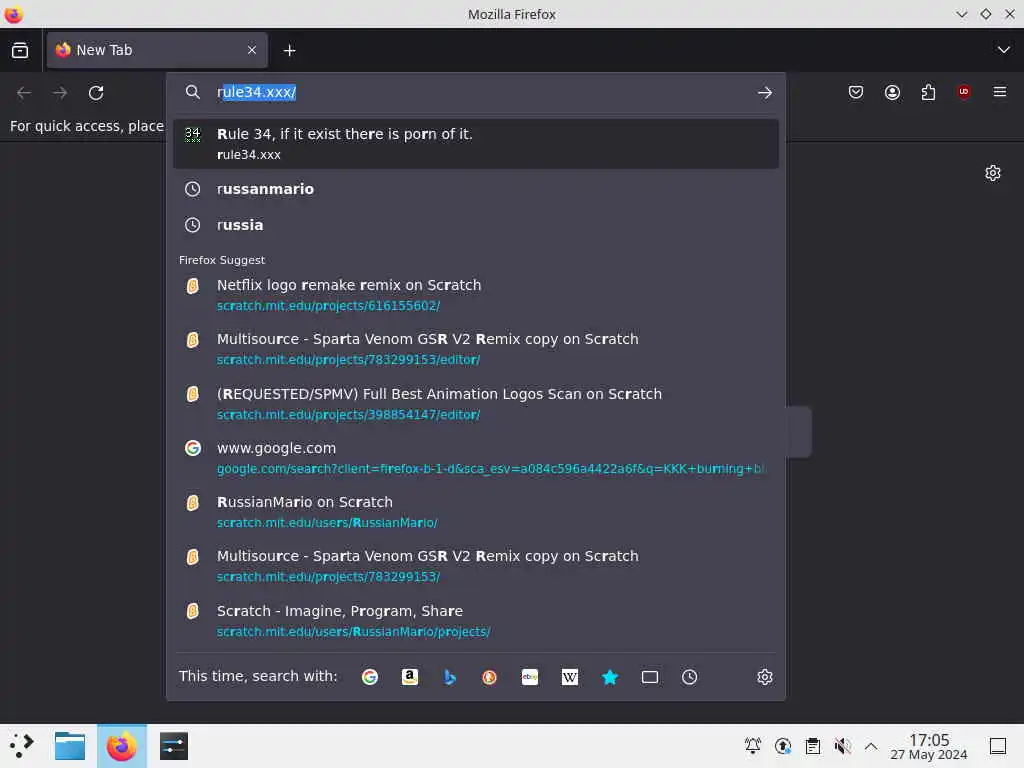Open the software updates tray icon
This screenshot has width=1024, height=768.
click(x=782, y=746)
